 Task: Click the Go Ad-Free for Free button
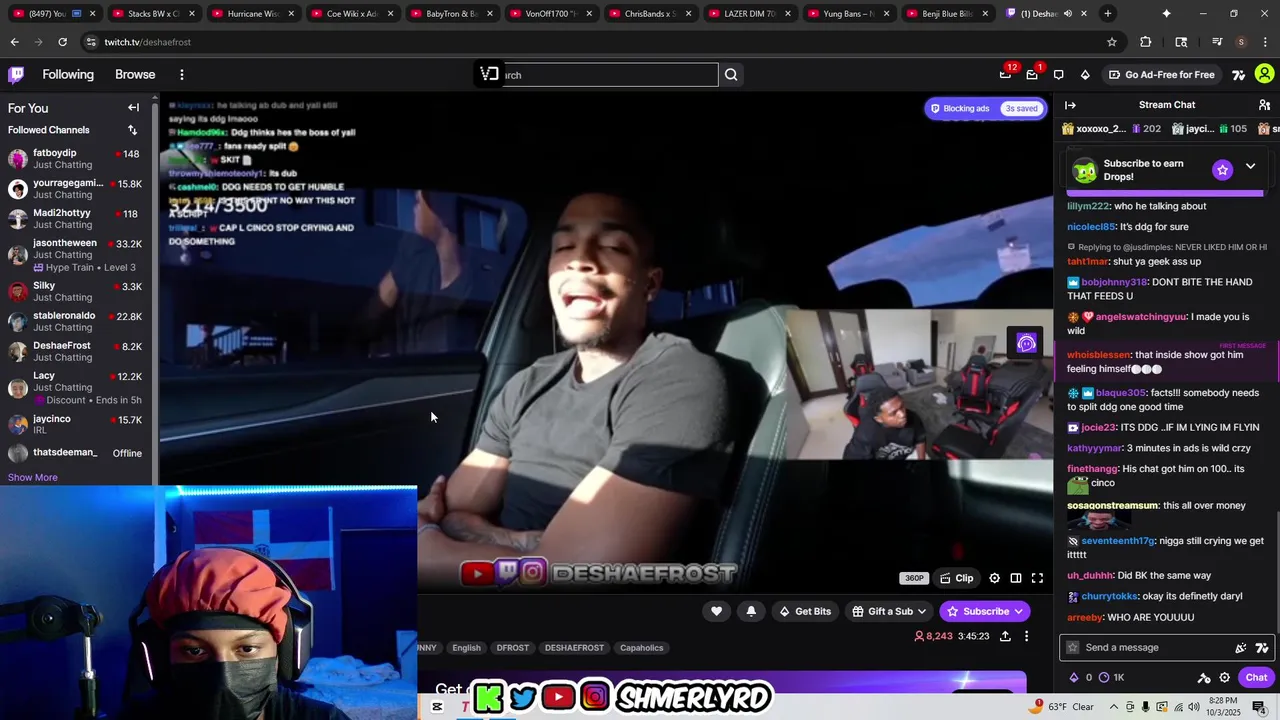click(1161, 74)
